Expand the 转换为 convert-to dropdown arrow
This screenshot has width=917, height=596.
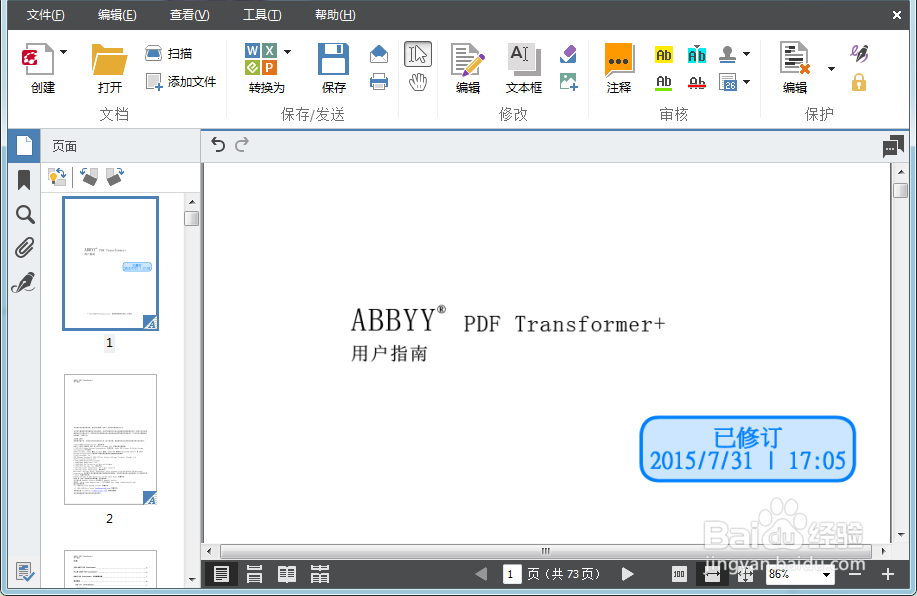tap(288, 52)
